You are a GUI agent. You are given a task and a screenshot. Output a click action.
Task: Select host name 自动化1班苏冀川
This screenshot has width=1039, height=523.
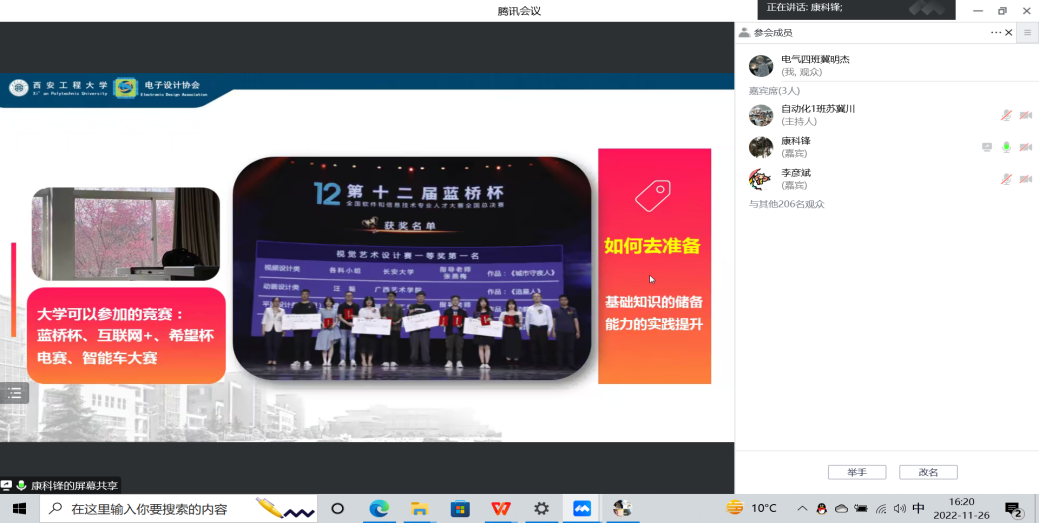pyautogui.click(x=818, y=109)
